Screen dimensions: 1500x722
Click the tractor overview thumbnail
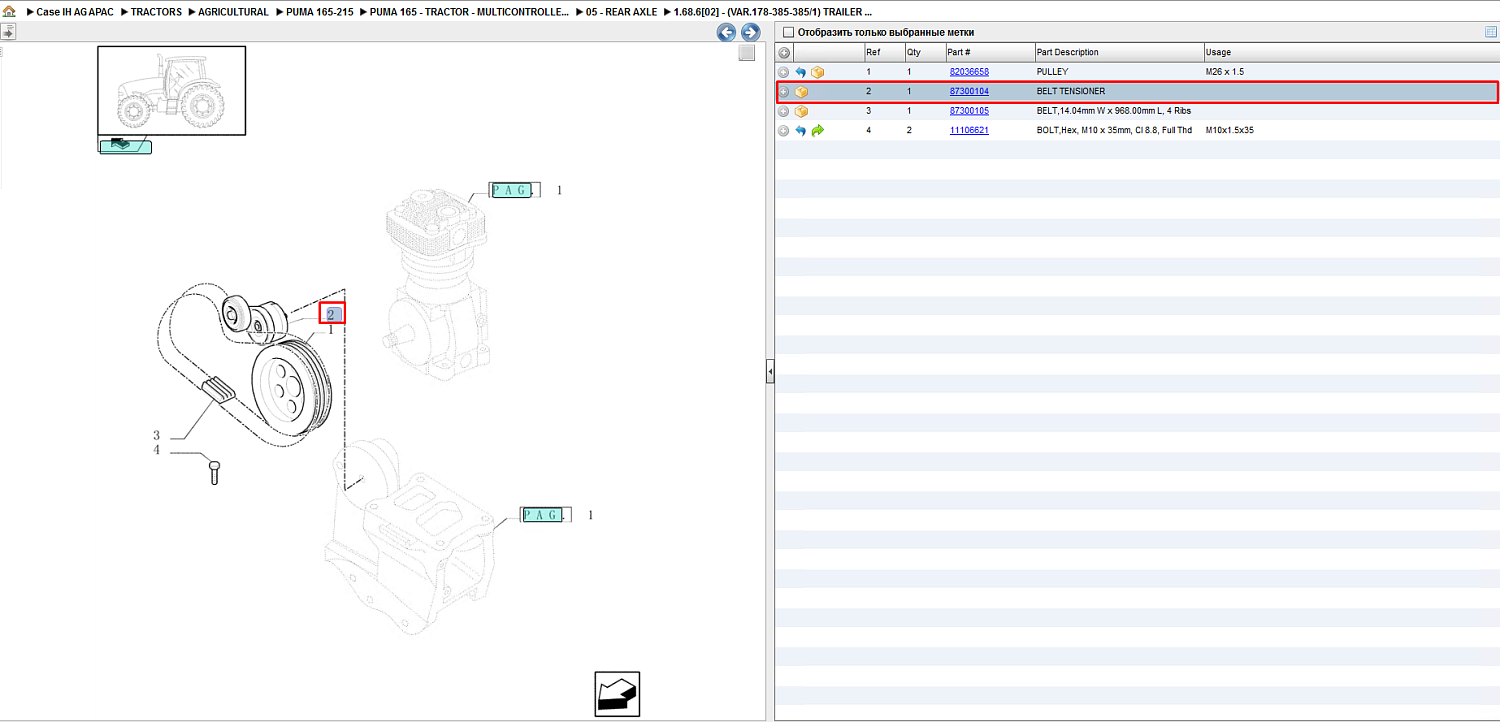coord(171,90)
